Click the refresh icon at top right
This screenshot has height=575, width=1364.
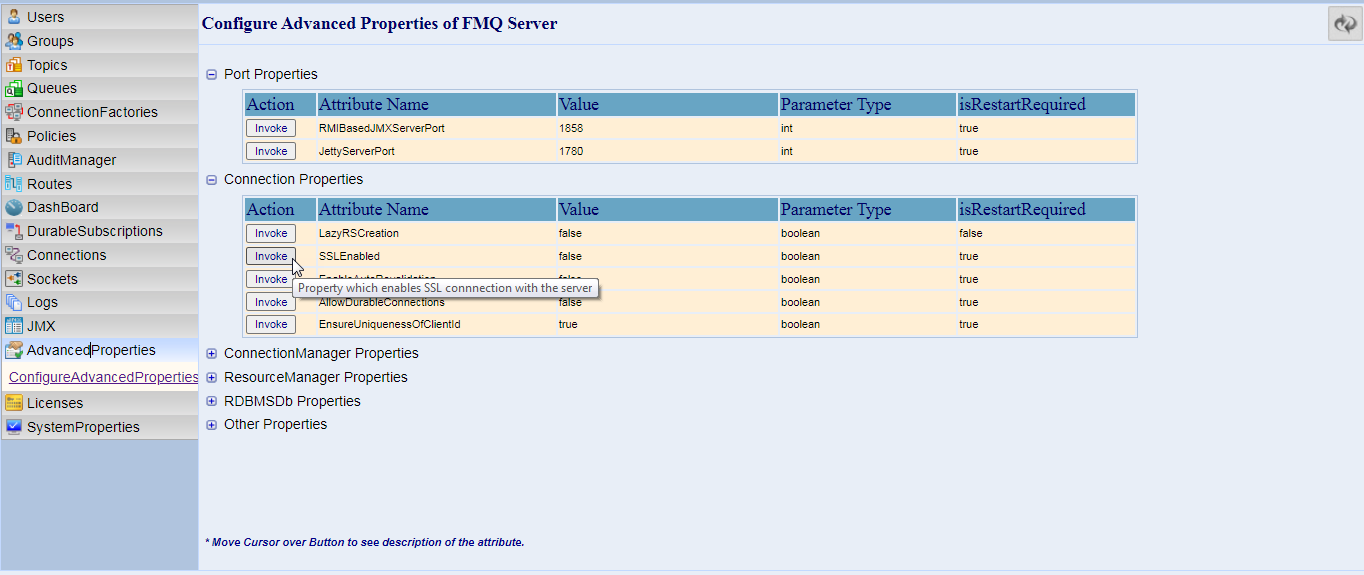[x=1345, y=24]
